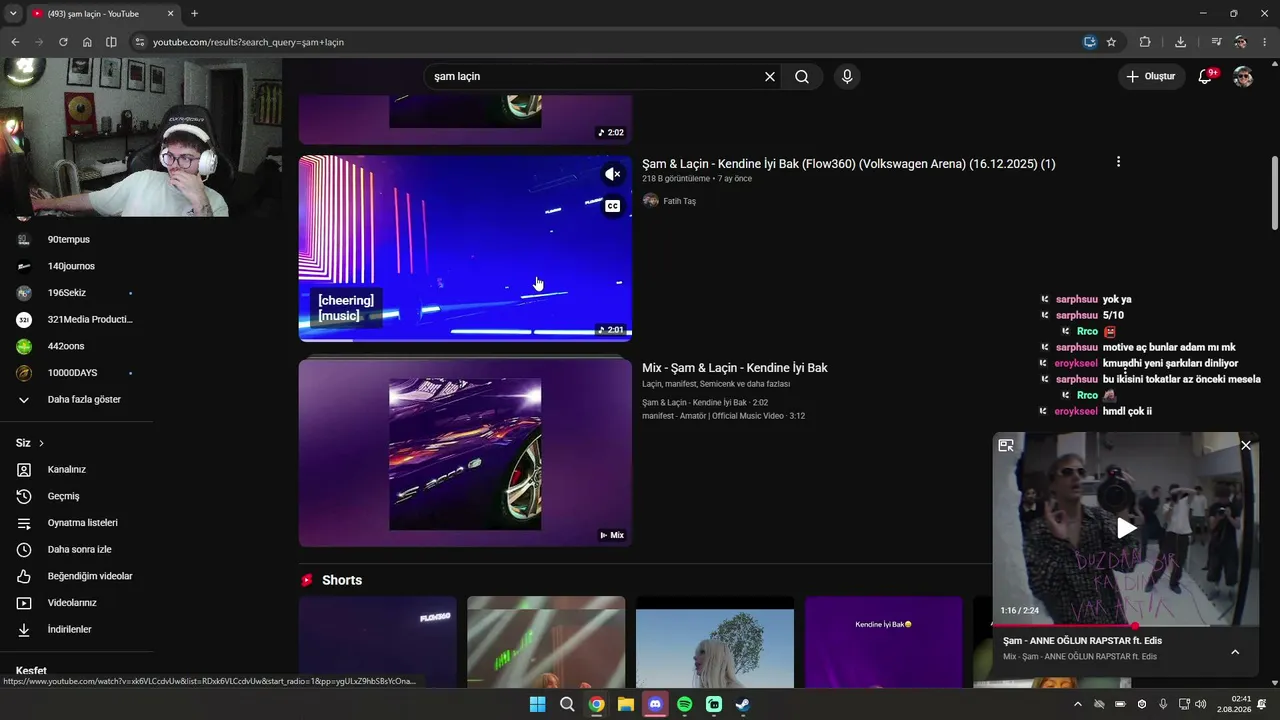Click the YouTube page vertical scrollbar

point(1274,193)
